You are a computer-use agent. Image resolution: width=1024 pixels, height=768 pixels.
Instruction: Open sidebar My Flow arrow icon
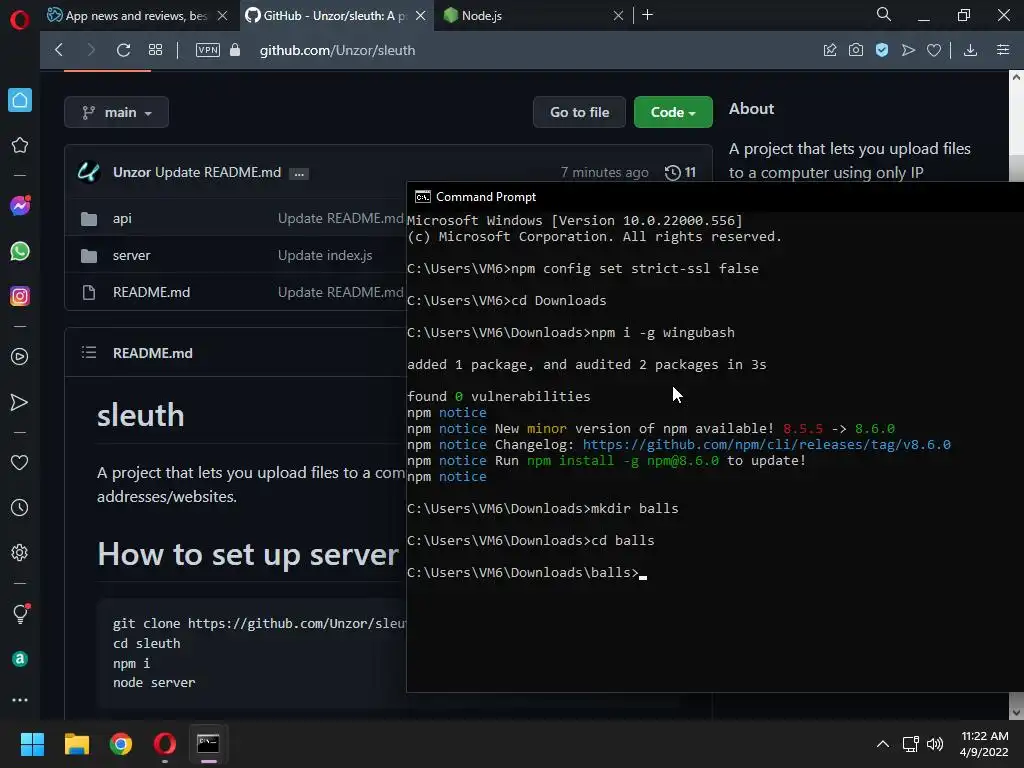[20, 402]
